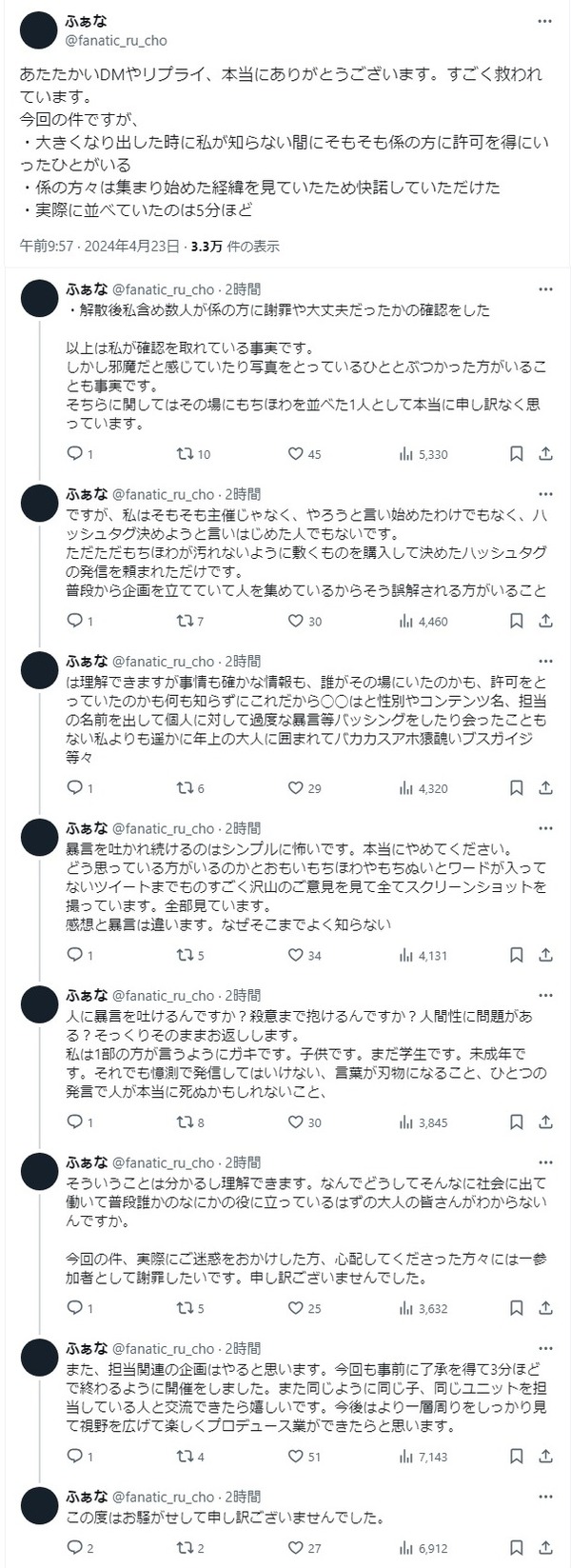Open analytics for the tweet with 4,460 views

407,621
